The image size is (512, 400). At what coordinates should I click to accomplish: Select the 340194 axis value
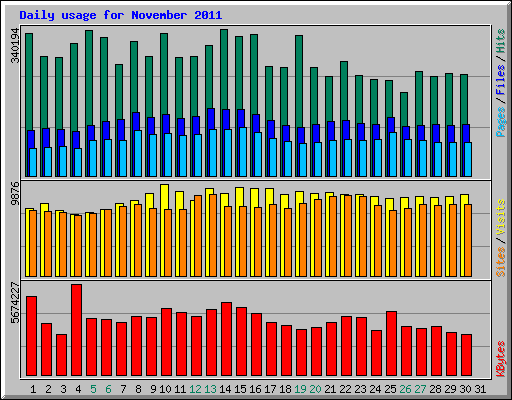point(15,45)
